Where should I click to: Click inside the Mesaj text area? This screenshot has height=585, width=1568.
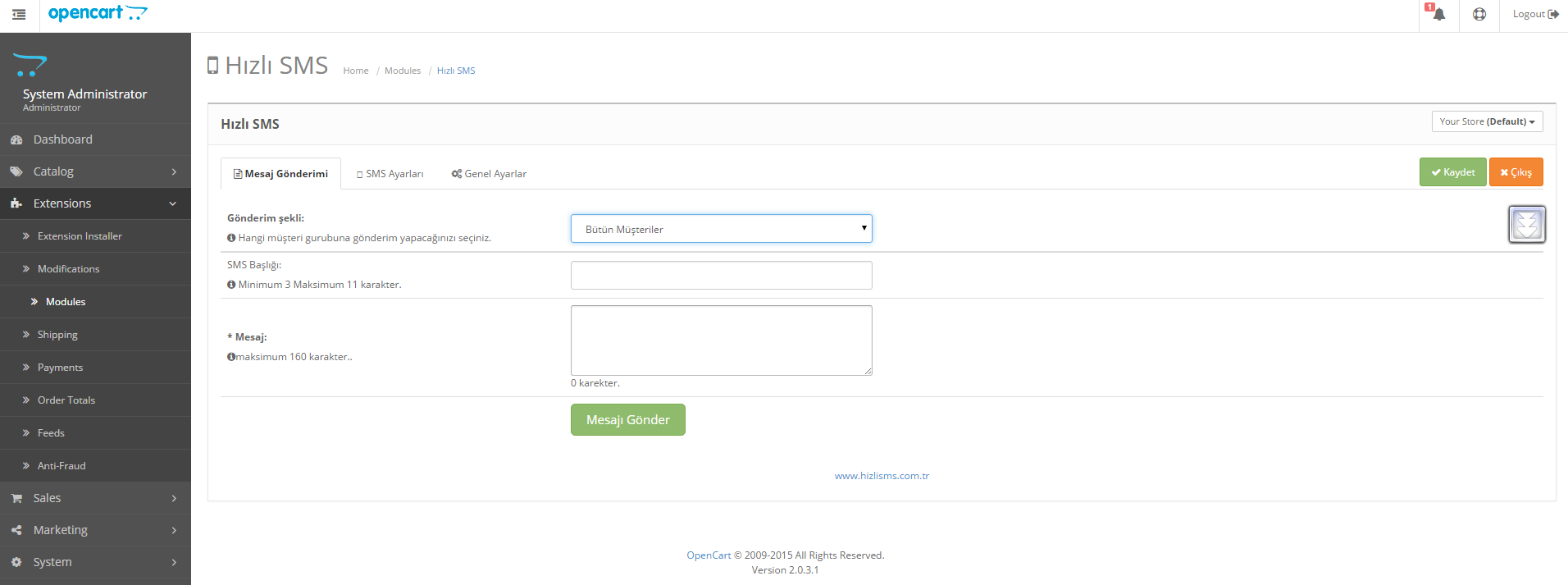pyautogui.click(x=721, y=340)
